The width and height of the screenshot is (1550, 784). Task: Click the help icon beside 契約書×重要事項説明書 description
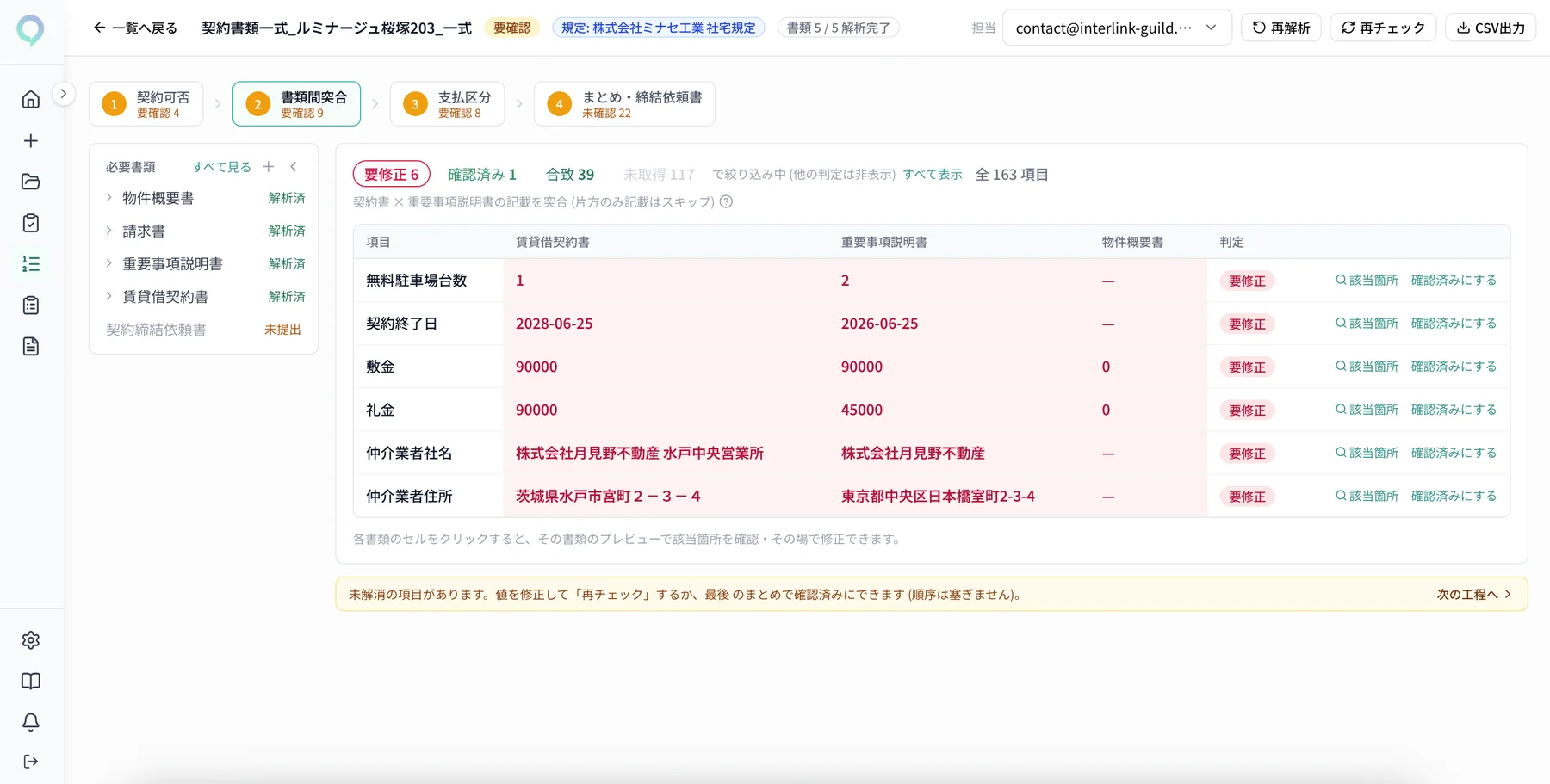[x=726, y=202]
